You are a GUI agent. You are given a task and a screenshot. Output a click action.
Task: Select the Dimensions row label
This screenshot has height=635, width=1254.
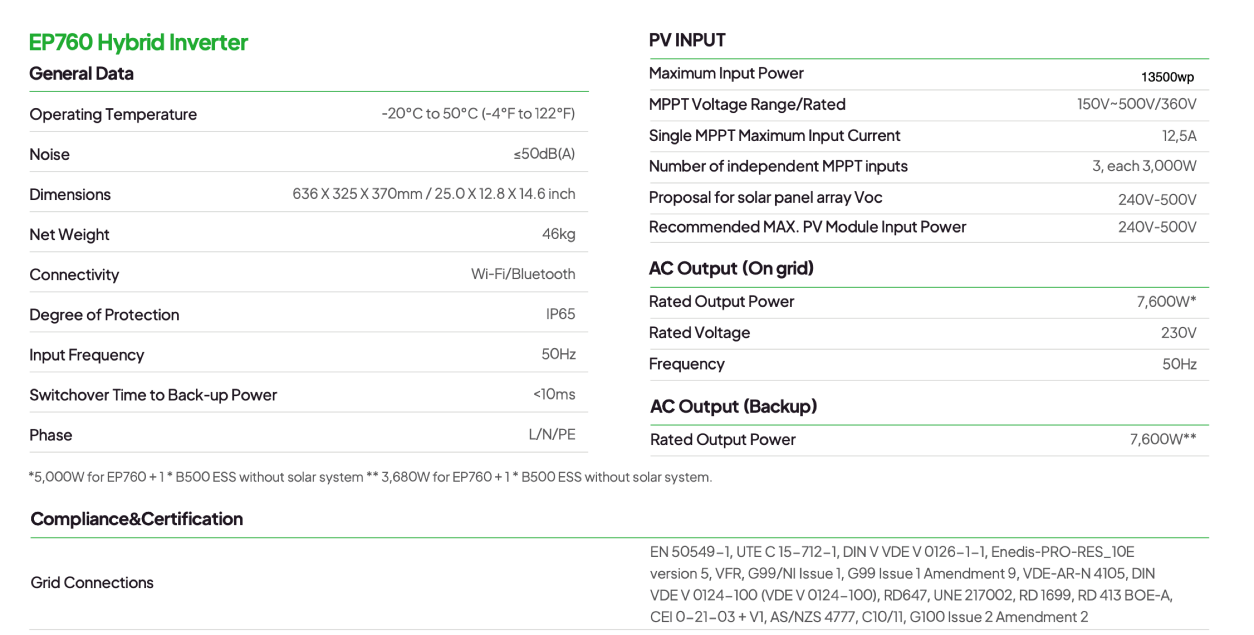(x=70, y=195)
